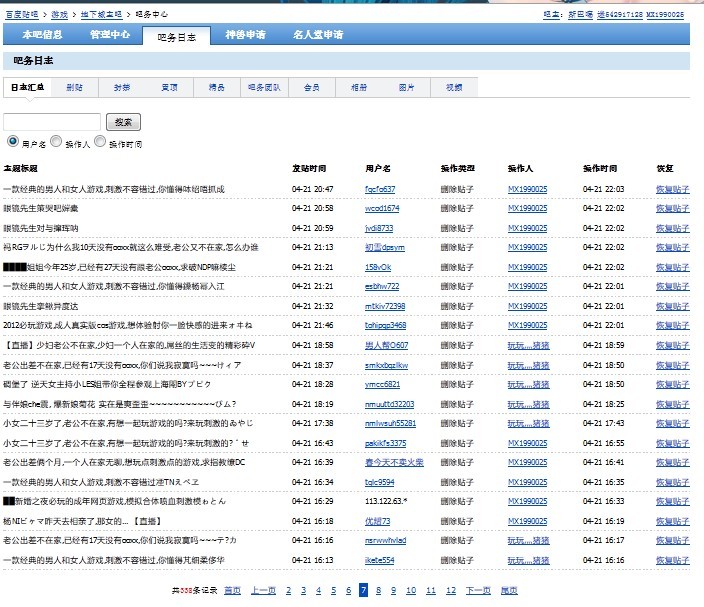The height and width of the screenshot is (607, 704).
Task: Select the 封禁 sub-tab
Action: coord(122,87)
